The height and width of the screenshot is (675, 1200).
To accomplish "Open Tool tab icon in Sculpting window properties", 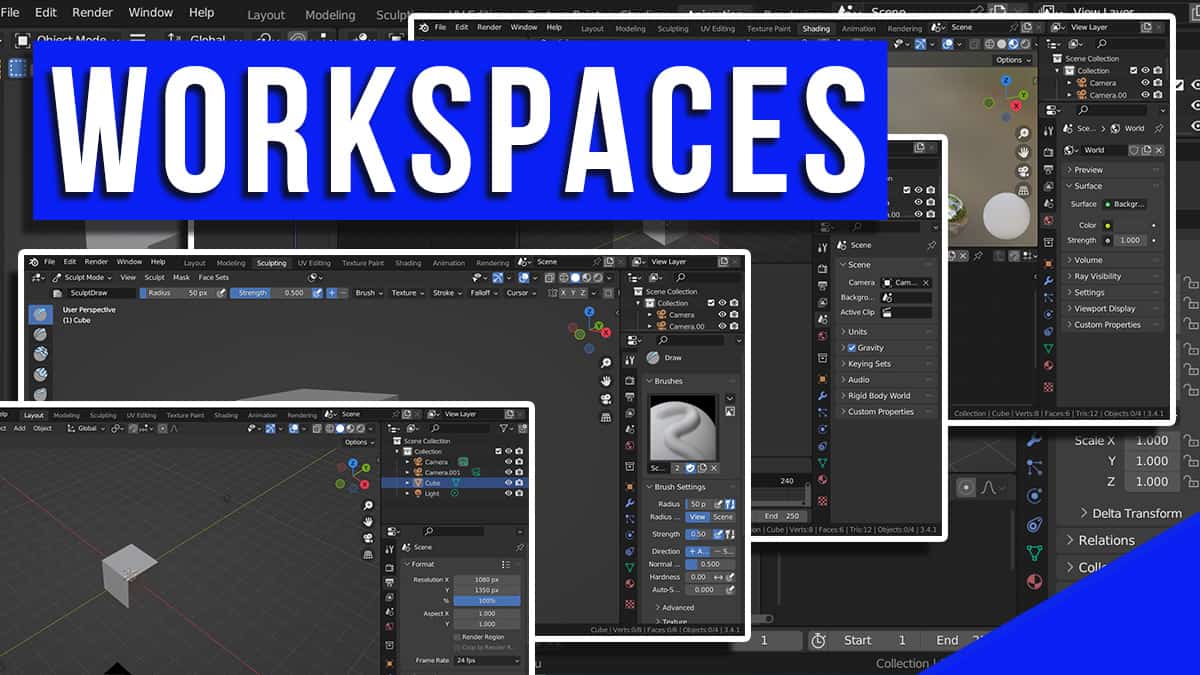I will (629, 360).
